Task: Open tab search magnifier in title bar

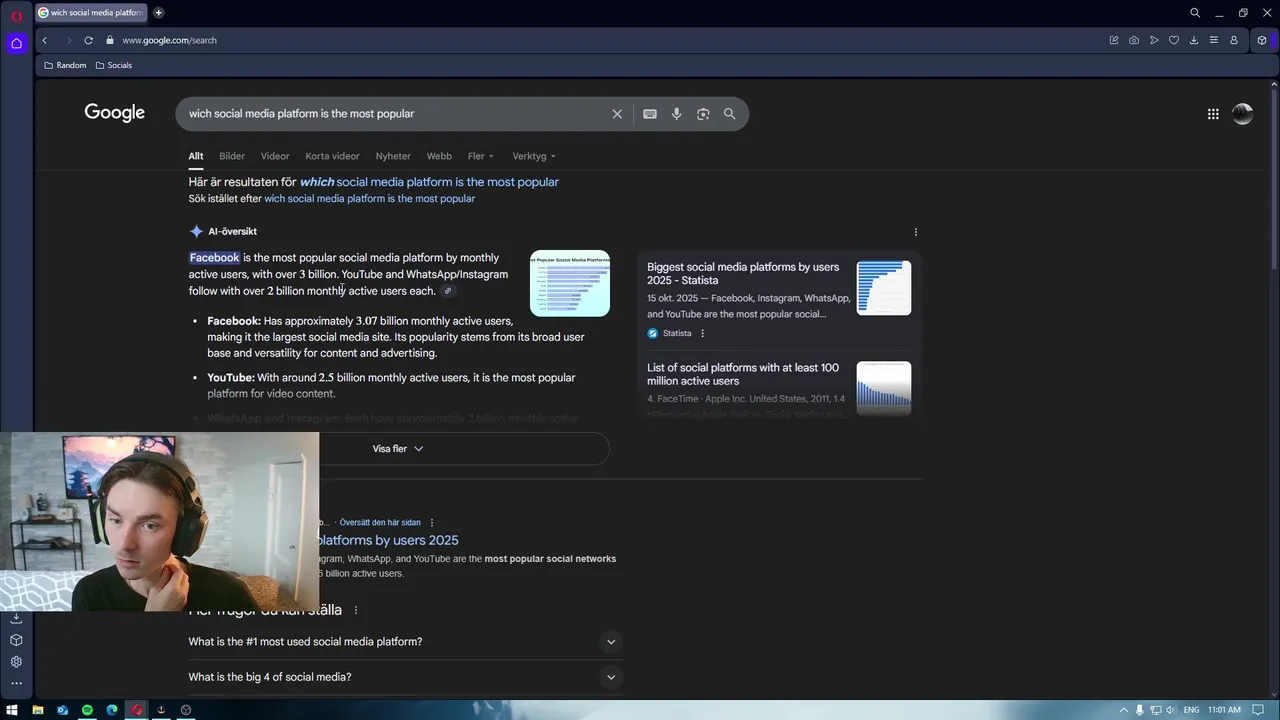Action: tap(1195, 13)
